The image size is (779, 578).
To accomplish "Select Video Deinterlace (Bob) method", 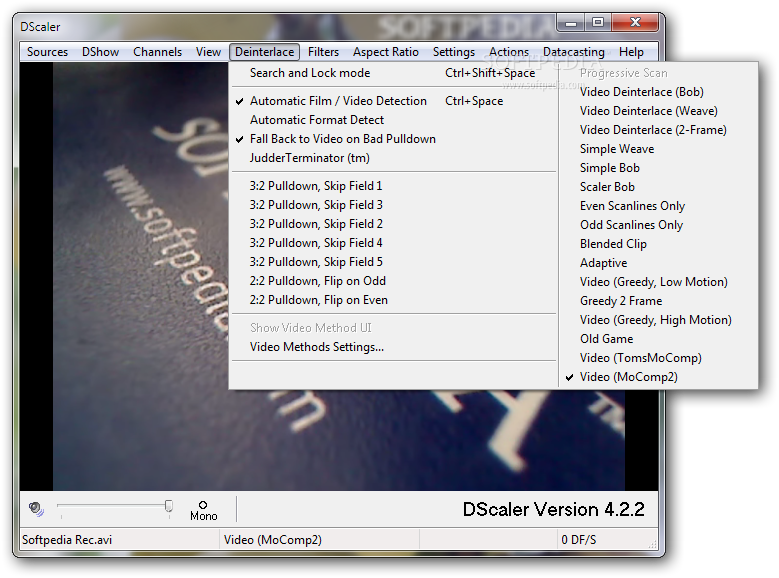I will [x=659, y=92].
